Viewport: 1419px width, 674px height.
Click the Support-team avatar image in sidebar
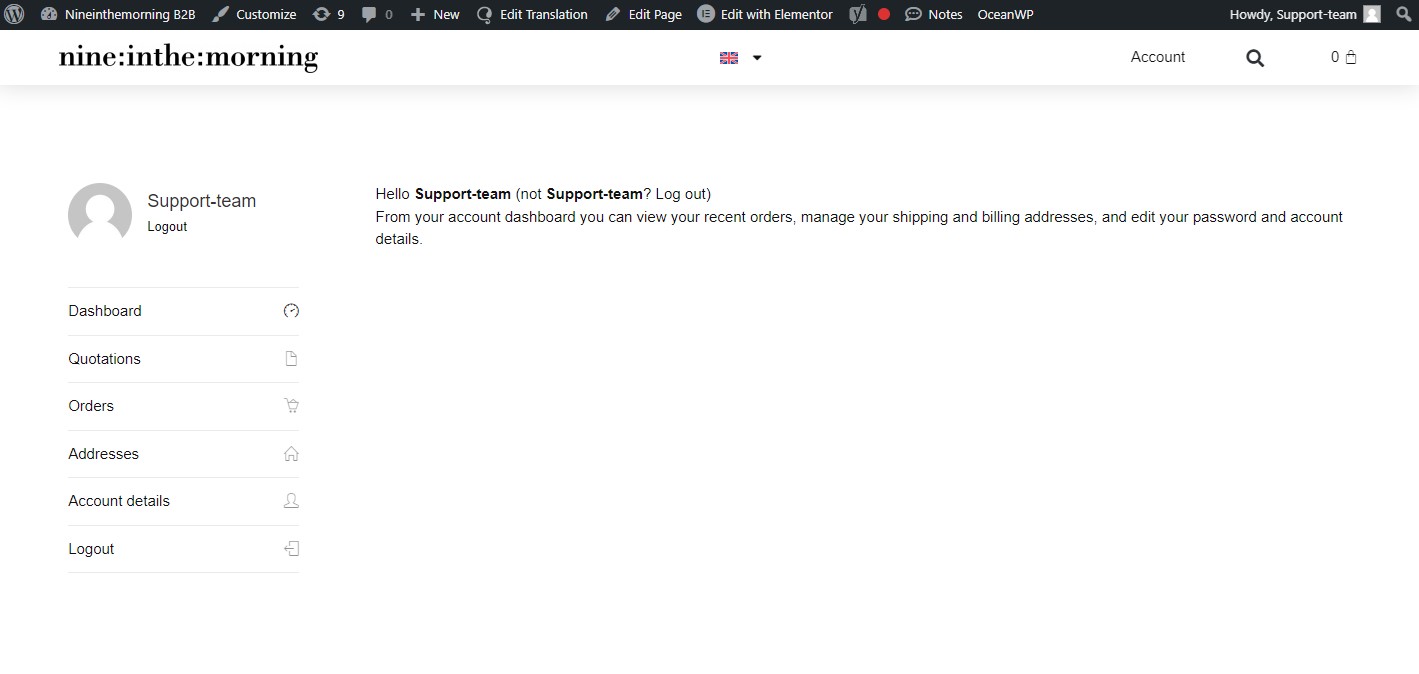pyautogui.click(x=100, y=214)
